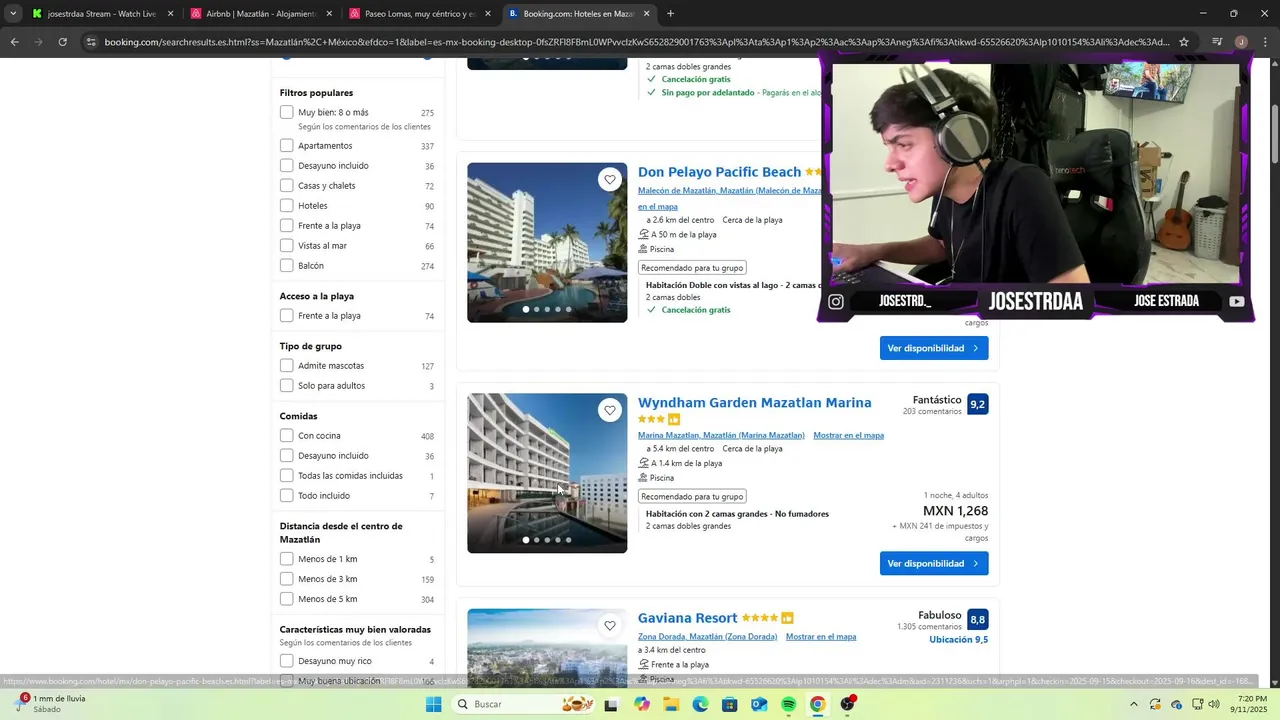The width and height of the screenshot is (1280, 720).
Task: Enable the Apartamentos filter
Action: pos(287,146)
